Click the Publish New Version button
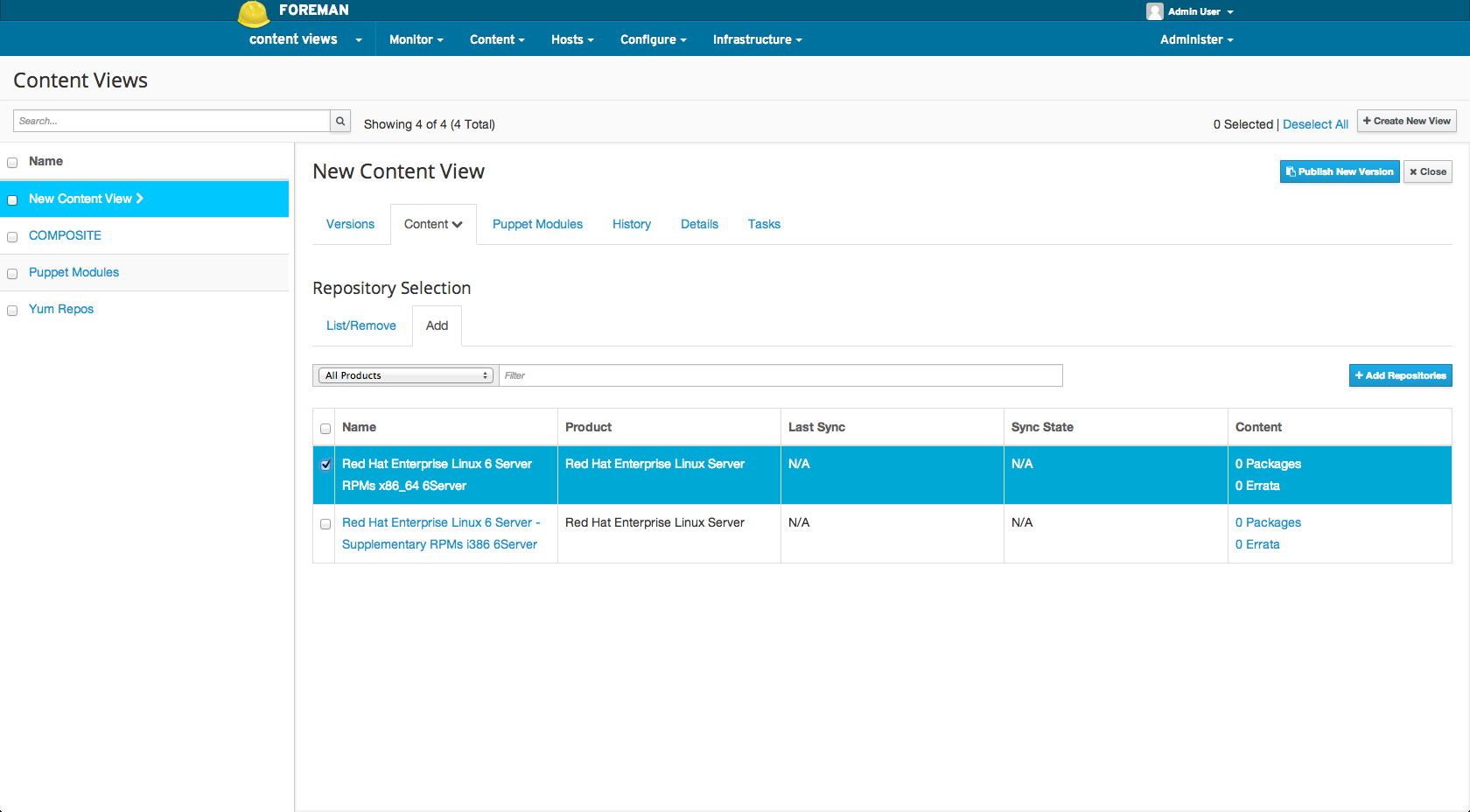Viewport: 1470px width, 812px height. pyautogui.click(x=1340, y=171)
